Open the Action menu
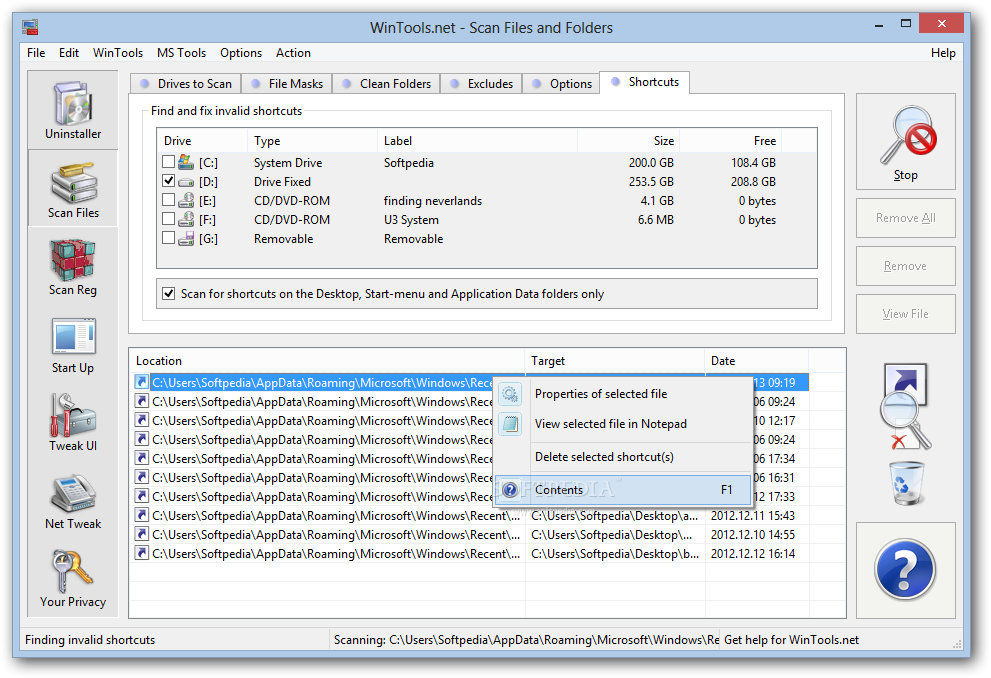Screen dimensions: 991x678 pos(293,53)
